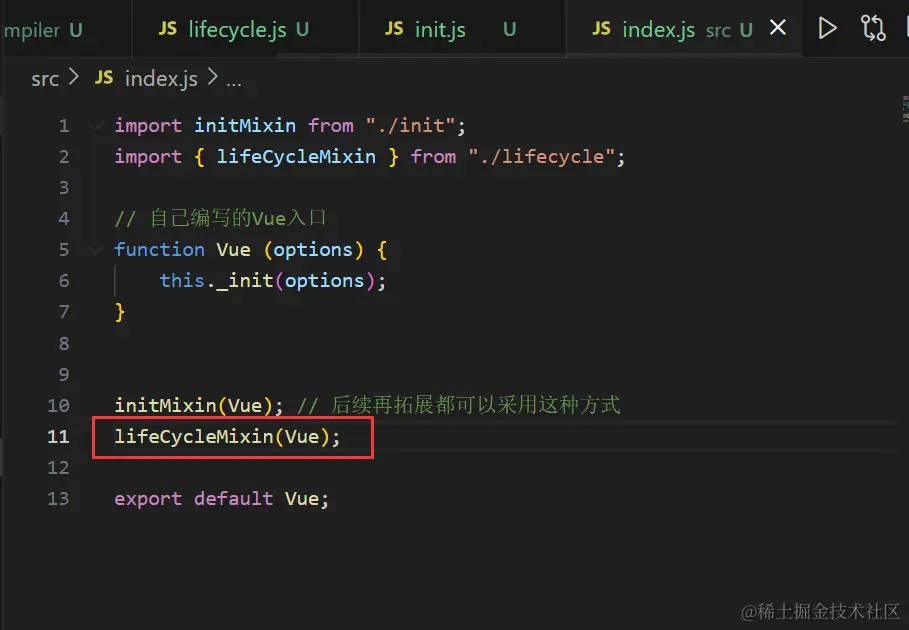
Task: Click the JS icon in the breadcrumb
Action: pyautogui.click(x=104, y=78)
